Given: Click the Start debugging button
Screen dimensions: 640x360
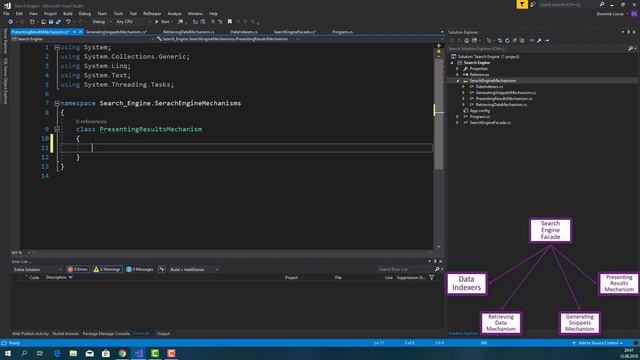Looking at the screenshot, I should coord(162,22).
